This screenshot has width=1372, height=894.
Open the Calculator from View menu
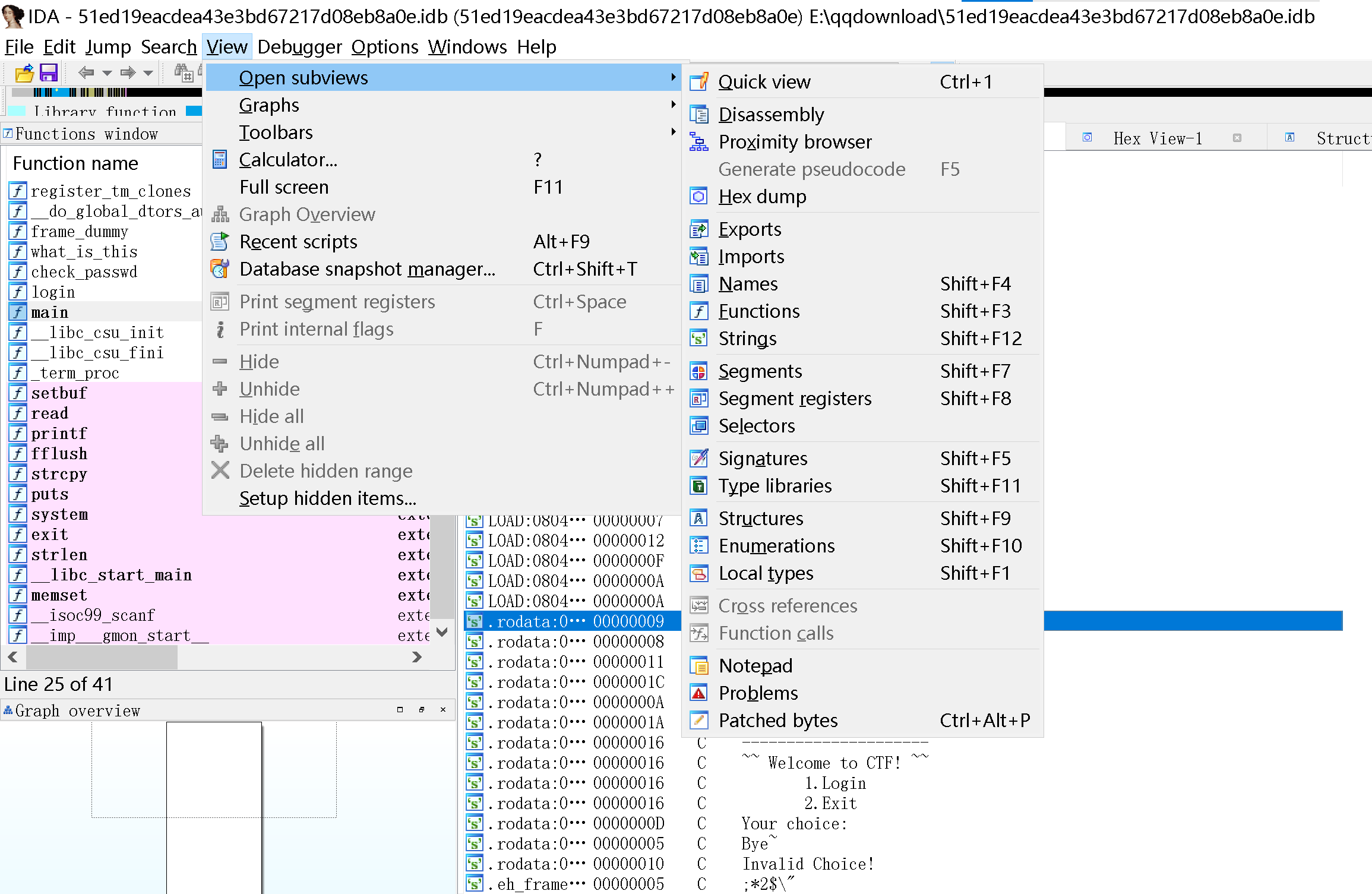288,160
